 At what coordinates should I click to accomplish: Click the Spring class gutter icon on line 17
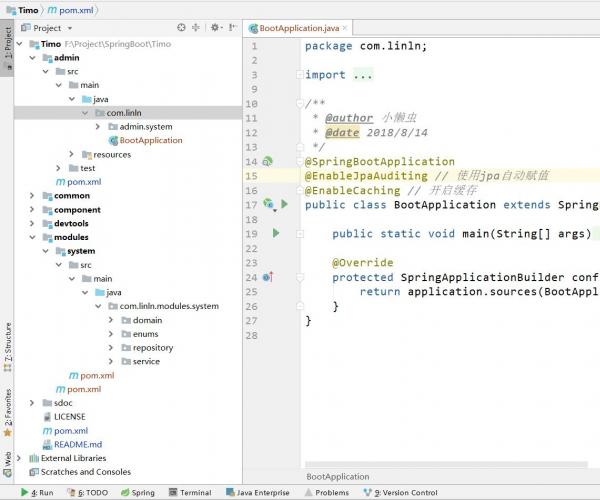pos(269,204)
